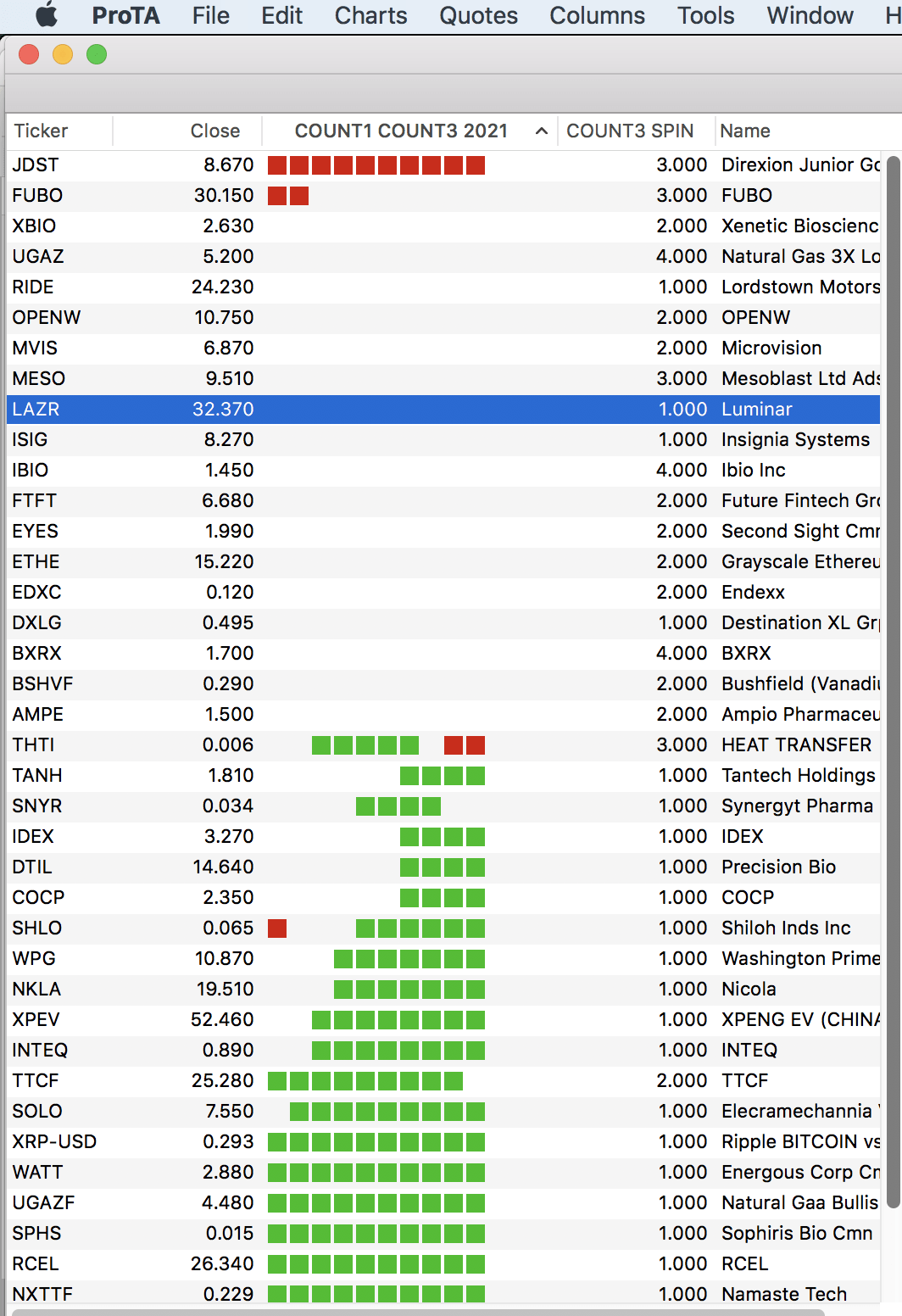
Task: Select the EYES ticker row
Action: pyautogui.click(x=443, y=531)
